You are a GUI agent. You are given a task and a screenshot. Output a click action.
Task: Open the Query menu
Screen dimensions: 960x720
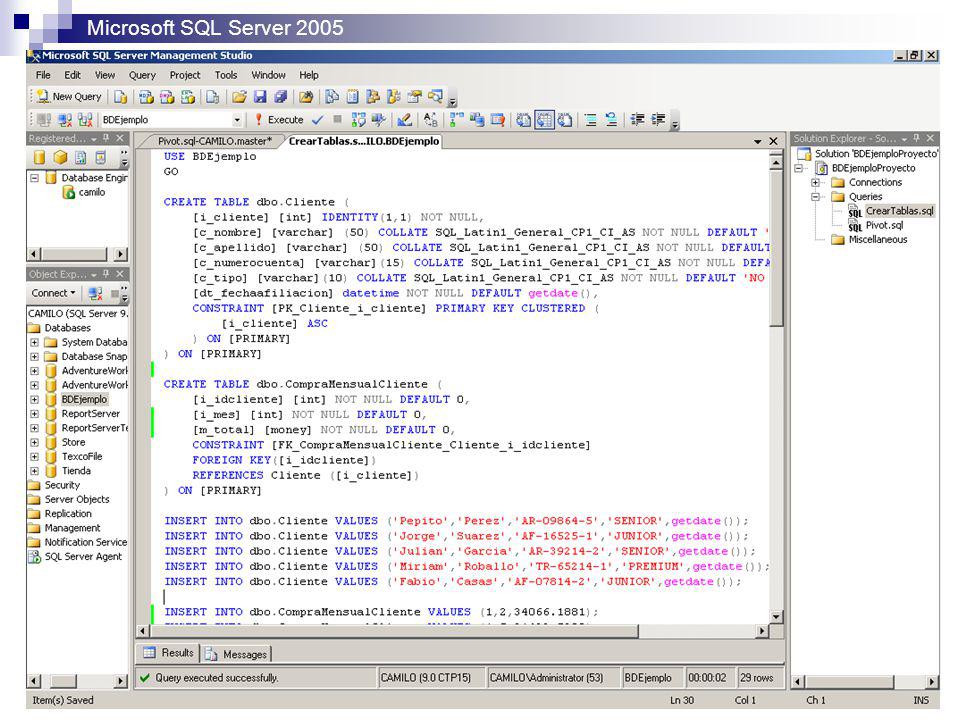tap(142, 75)
